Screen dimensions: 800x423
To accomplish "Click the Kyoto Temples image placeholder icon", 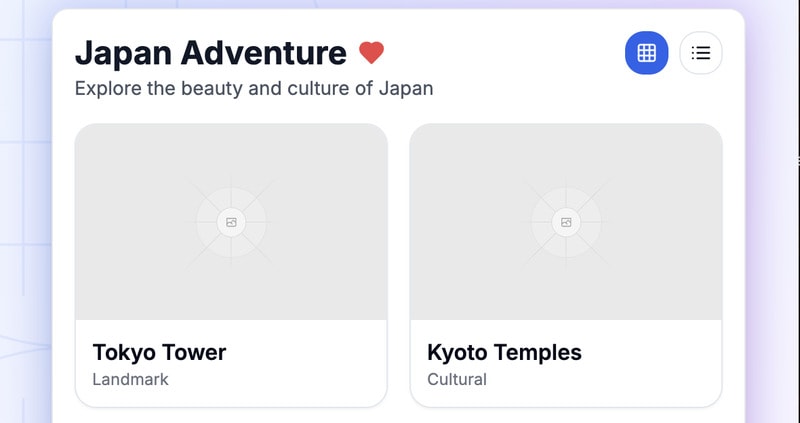I will click(x=566, y=222).
